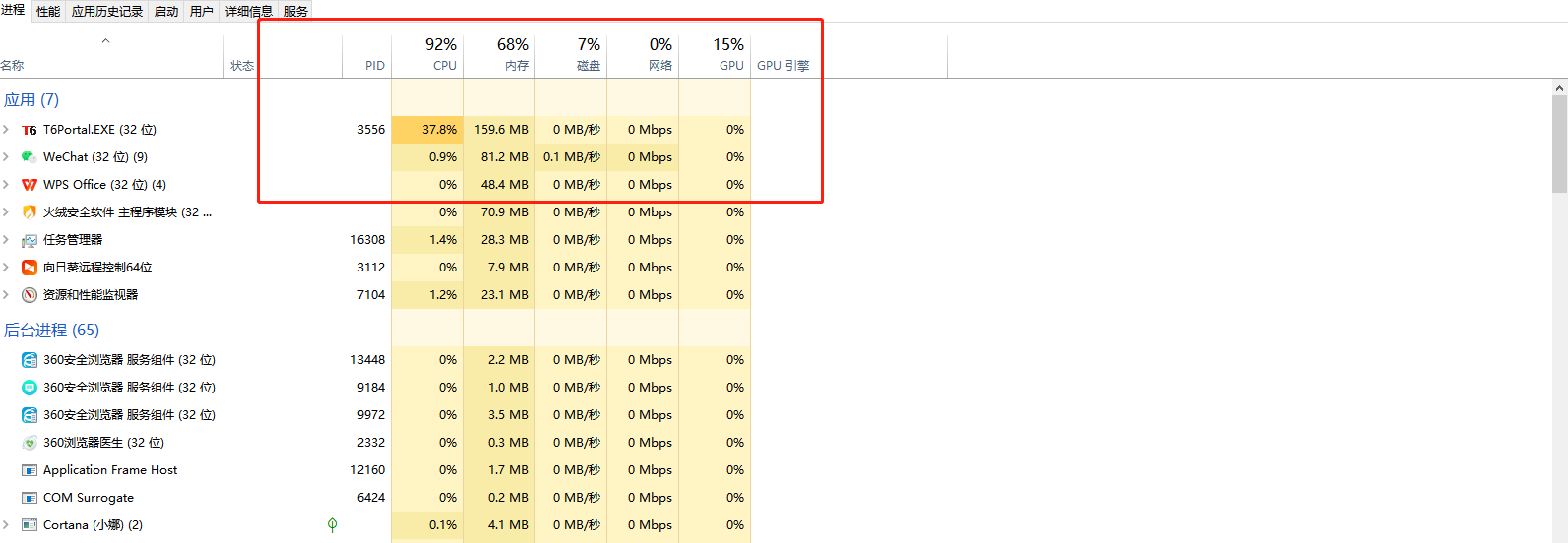Click PID 7104 cell
Screen dimensions: 1568x543
click(x=371, y=295)
